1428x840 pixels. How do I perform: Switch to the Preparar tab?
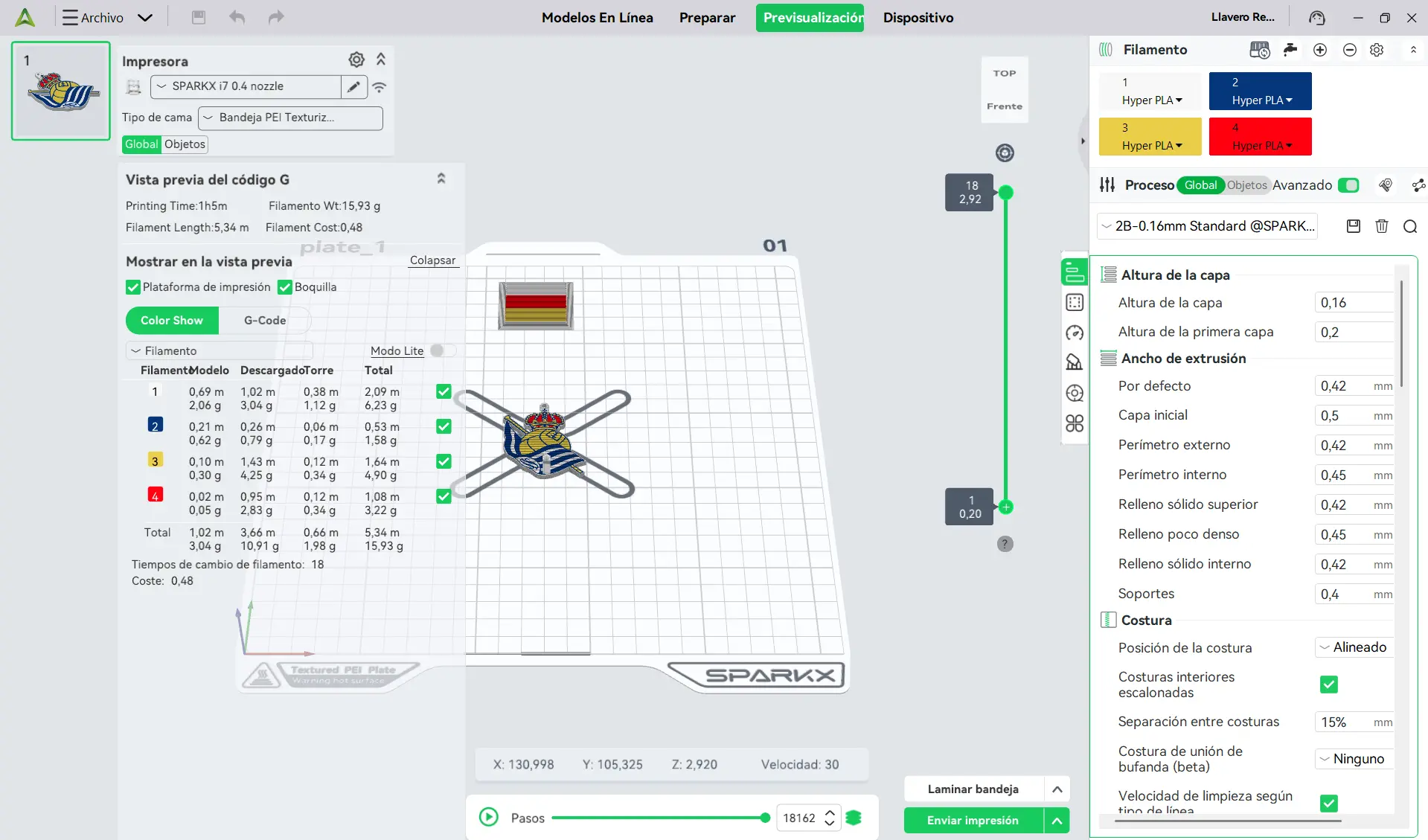point(707,17)
